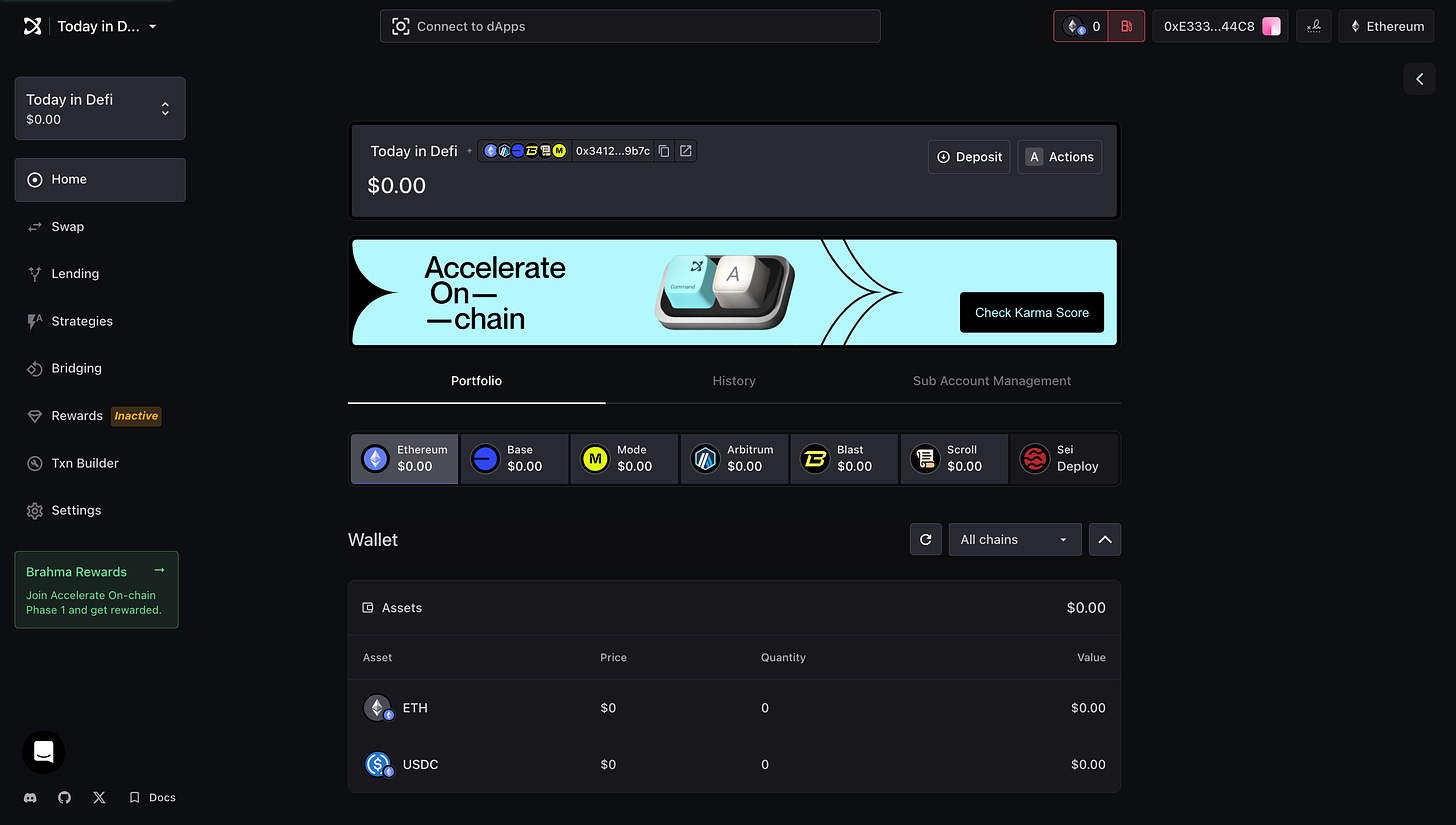This screenshot has width=1456, height=825.
Task: Select the Ethereum chain card
Action: point(404,459)
